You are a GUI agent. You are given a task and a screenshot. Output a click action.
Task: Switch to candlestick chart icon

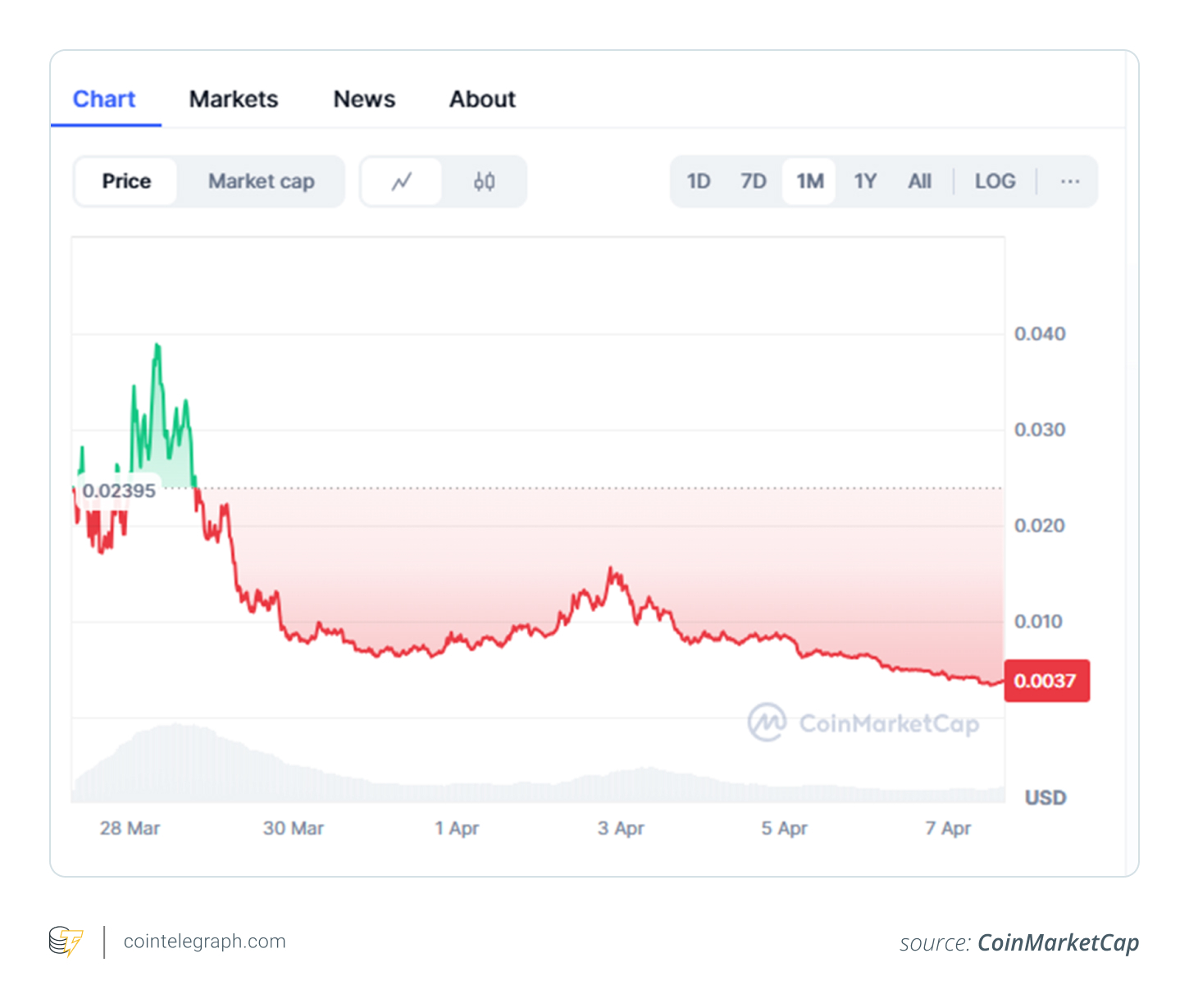(484, 181)
